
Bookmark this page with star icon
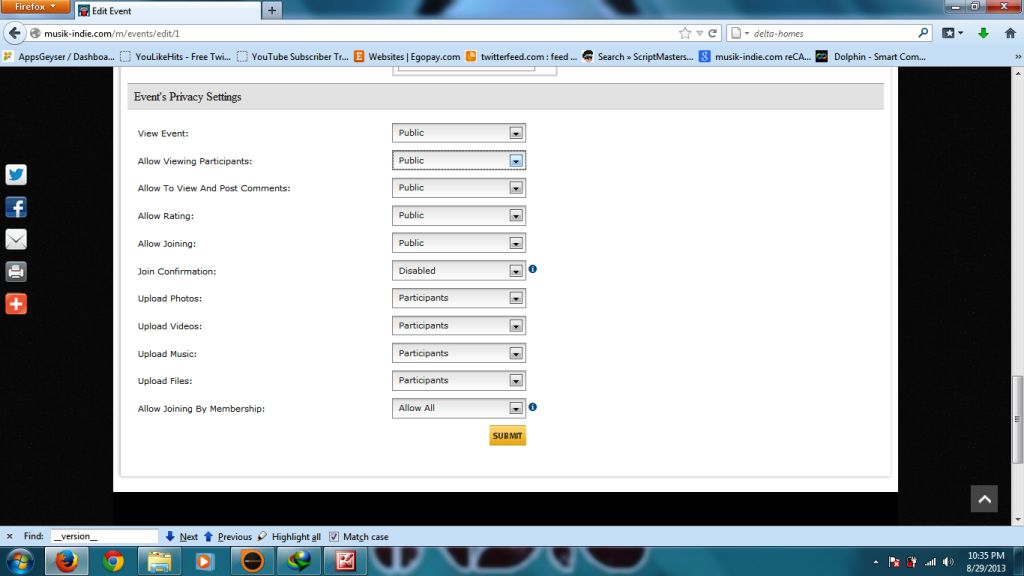point(684,33)
